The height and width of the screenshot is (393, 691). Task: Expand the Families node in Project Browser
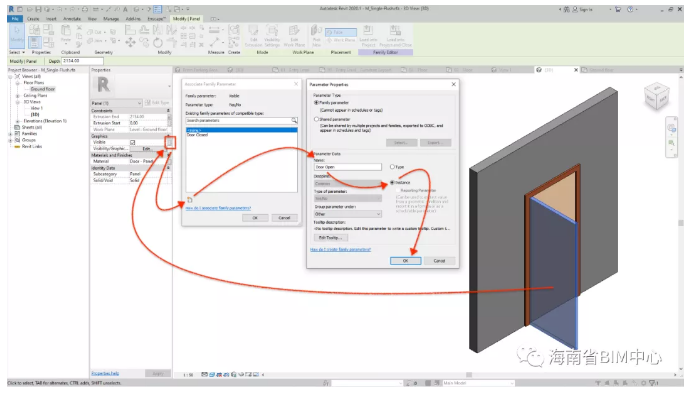pos(11,133)
